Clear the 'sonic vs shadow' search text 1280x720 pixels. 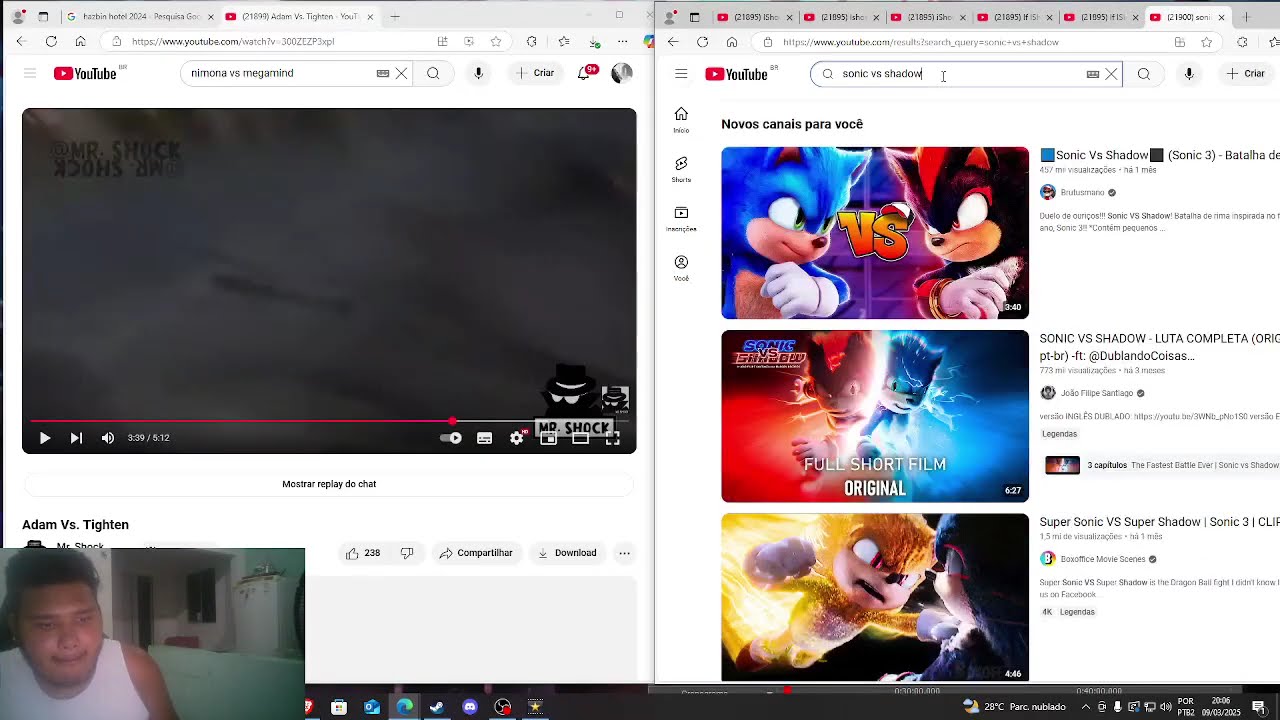(1111, 74)
